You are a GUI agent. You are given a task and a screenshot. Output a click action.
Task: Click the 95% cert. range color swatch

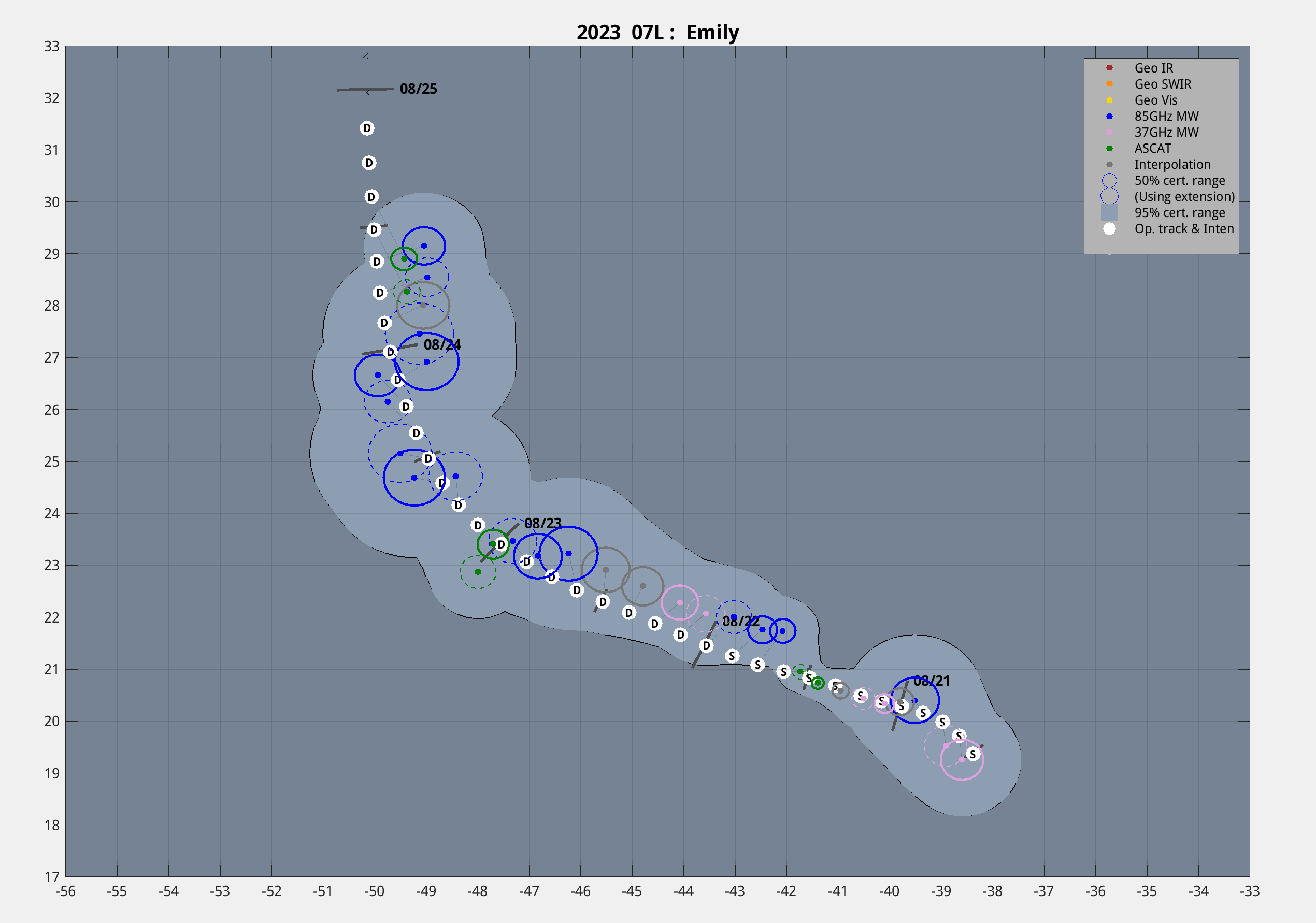point(1109,212)
